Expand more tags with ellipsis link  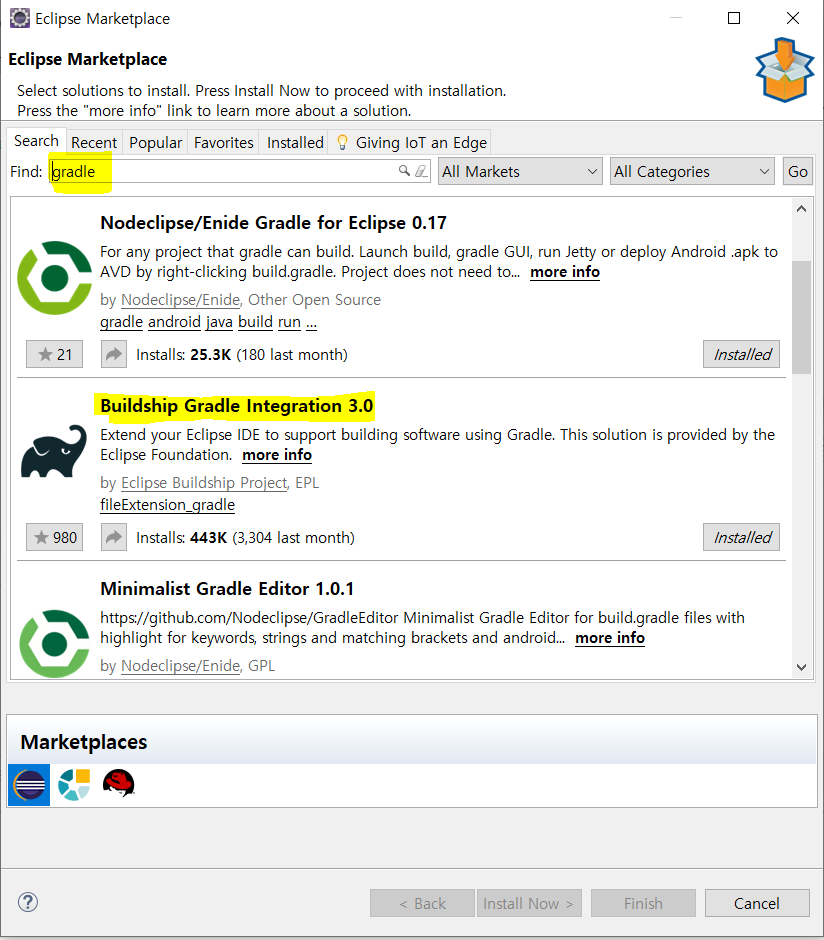(312, 323)
